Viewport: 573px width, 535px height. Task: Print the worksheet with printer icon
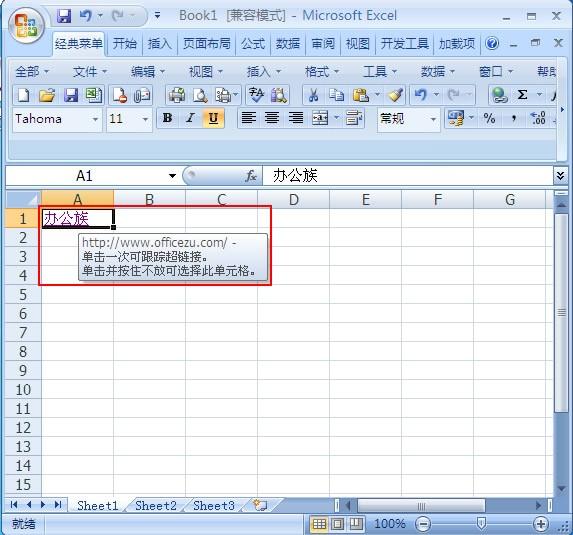tap(177, 95)
